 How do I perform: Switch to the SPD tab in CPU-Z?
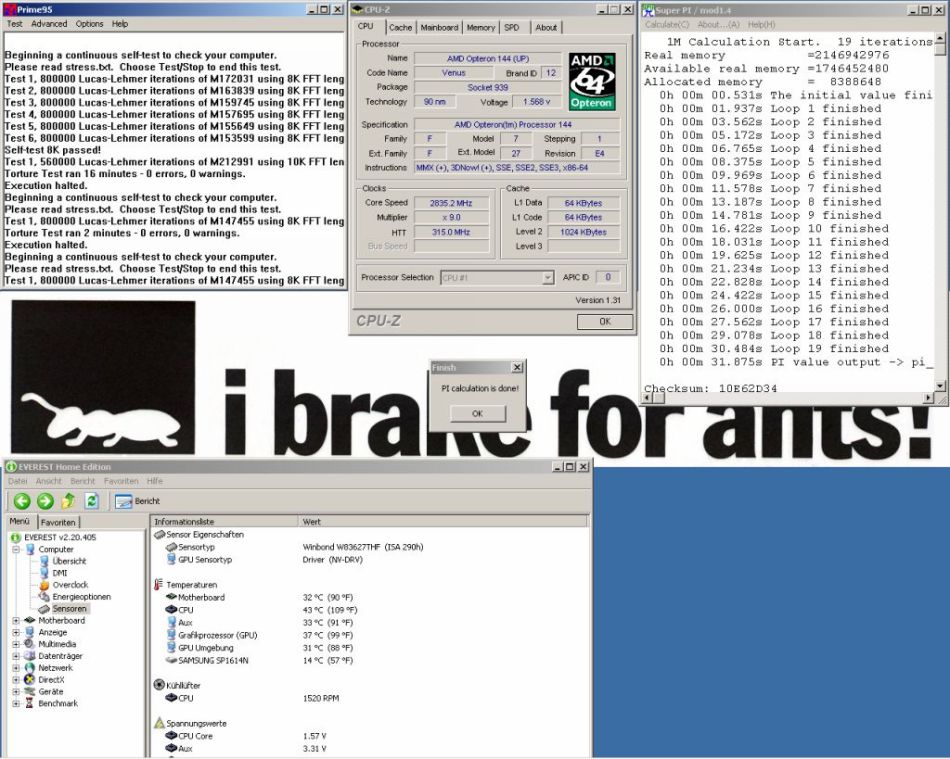click(512, 27)
